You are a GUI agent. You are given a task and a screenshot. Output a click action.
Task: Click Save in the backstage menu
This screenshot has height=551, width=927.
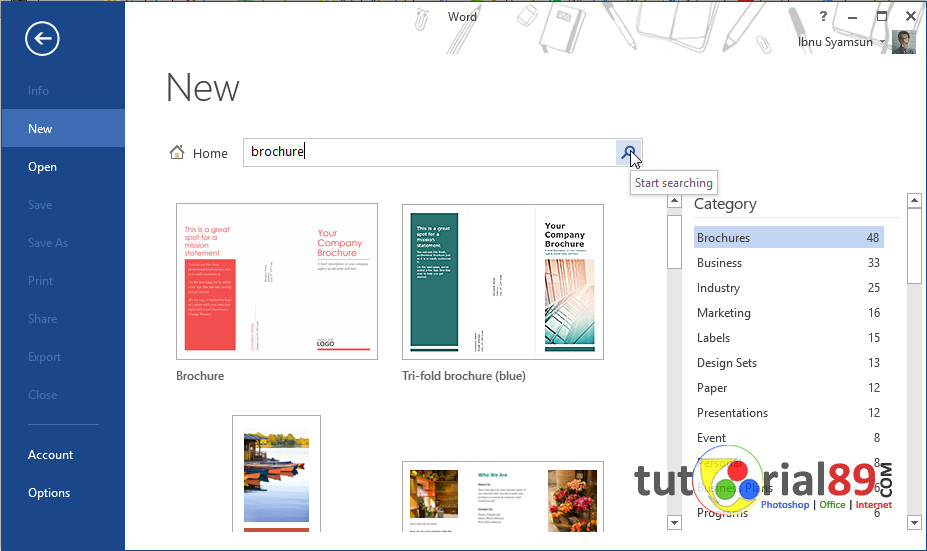point(40,205)
